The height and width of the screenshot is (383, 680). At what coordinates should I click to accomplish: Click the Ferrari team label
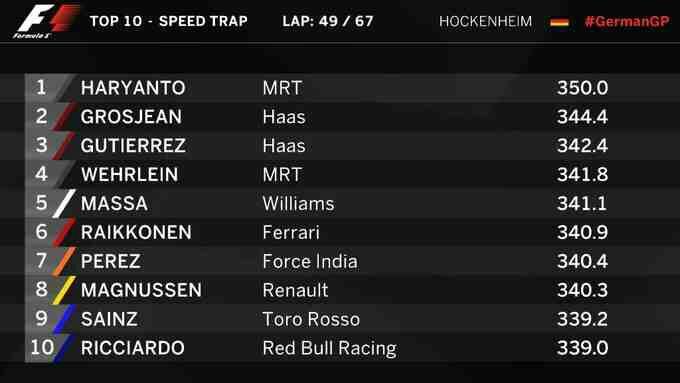pos(291,232)
